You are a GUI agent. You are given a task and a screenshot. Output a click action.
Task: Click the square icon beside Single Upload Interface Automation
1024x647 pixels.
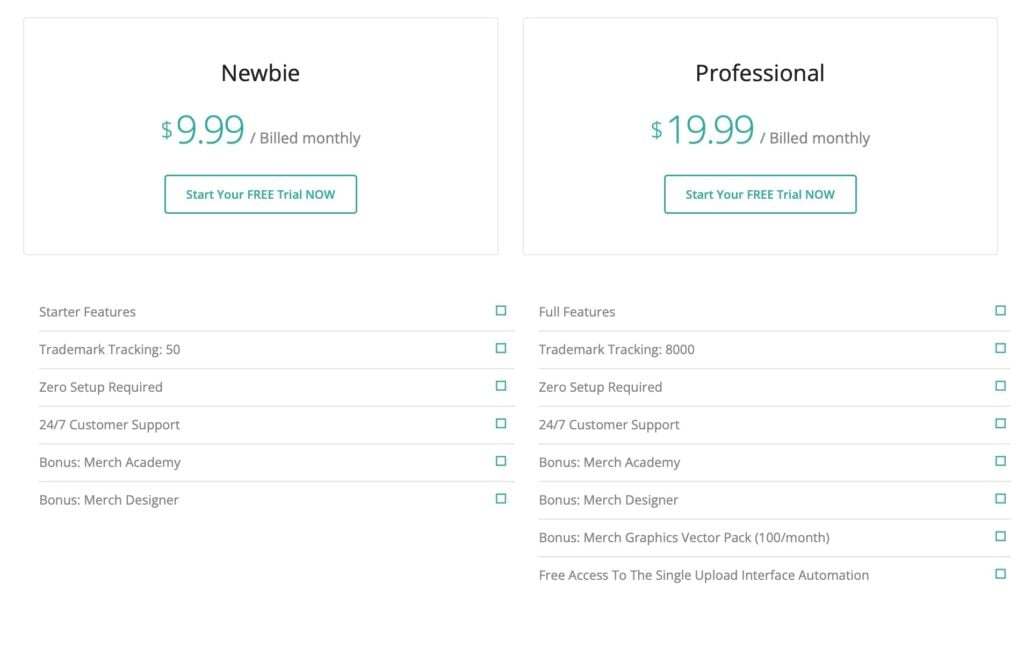(x=1000, y=574)
